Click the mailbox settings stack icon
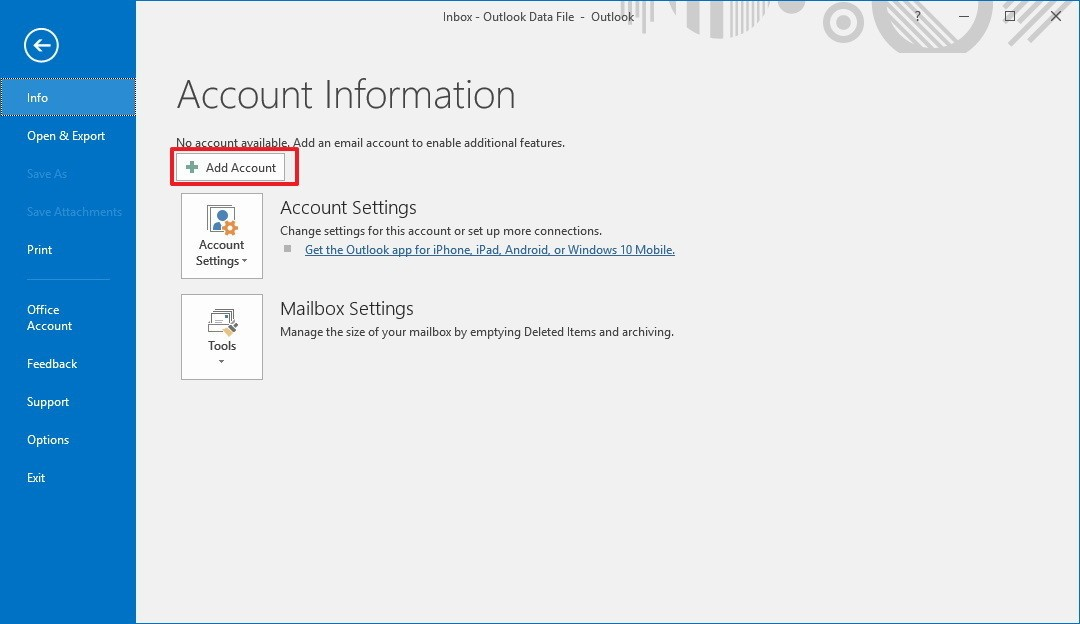Screen dimensions: 1080x624 221,318
